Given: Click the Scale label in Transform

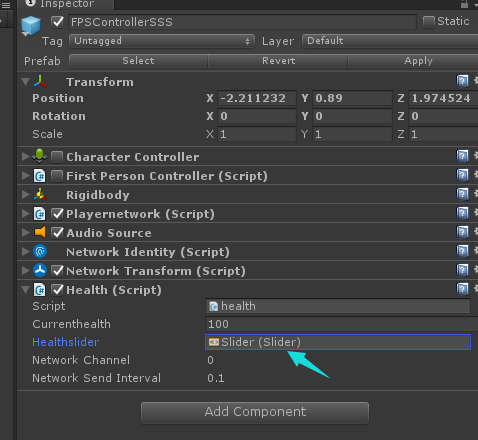Looking at the screenshot, I should click(47, 134).
